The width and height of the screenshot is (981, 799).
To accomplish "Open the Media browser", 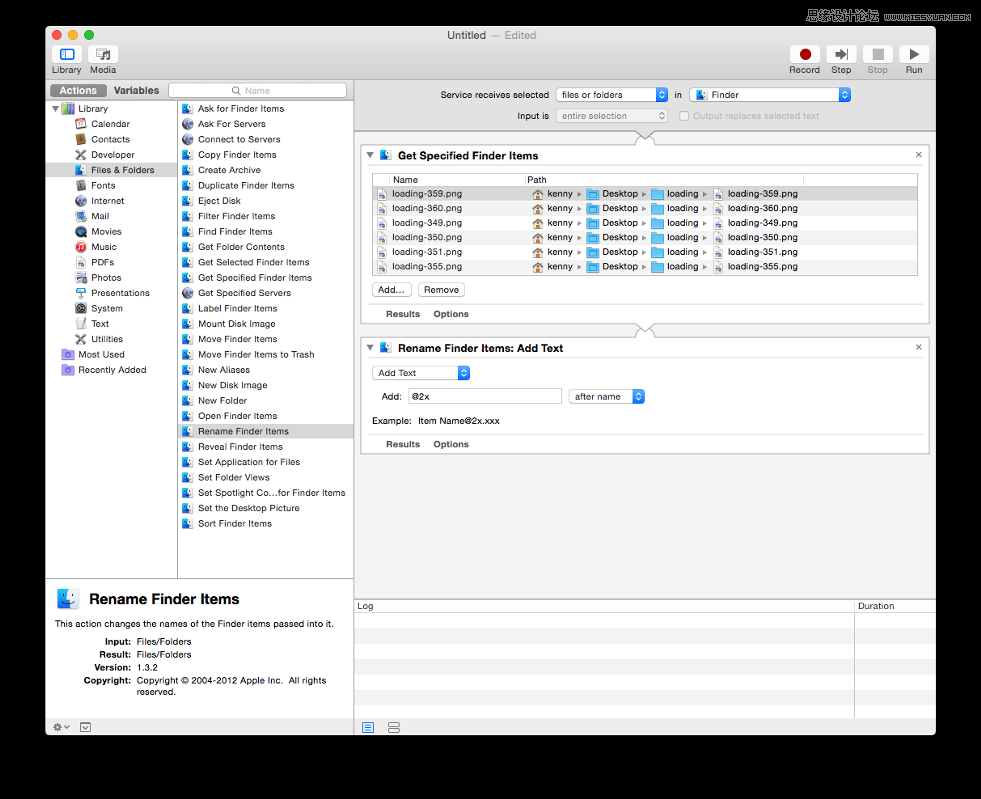I will [103, 54].
